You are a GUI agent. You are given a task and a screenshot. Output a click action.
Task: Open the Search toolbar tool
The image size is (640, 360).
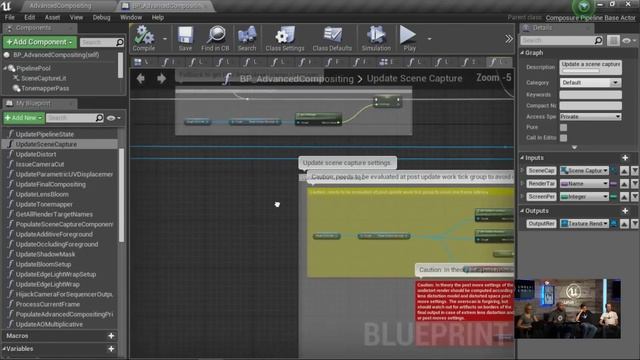(247, 38)
